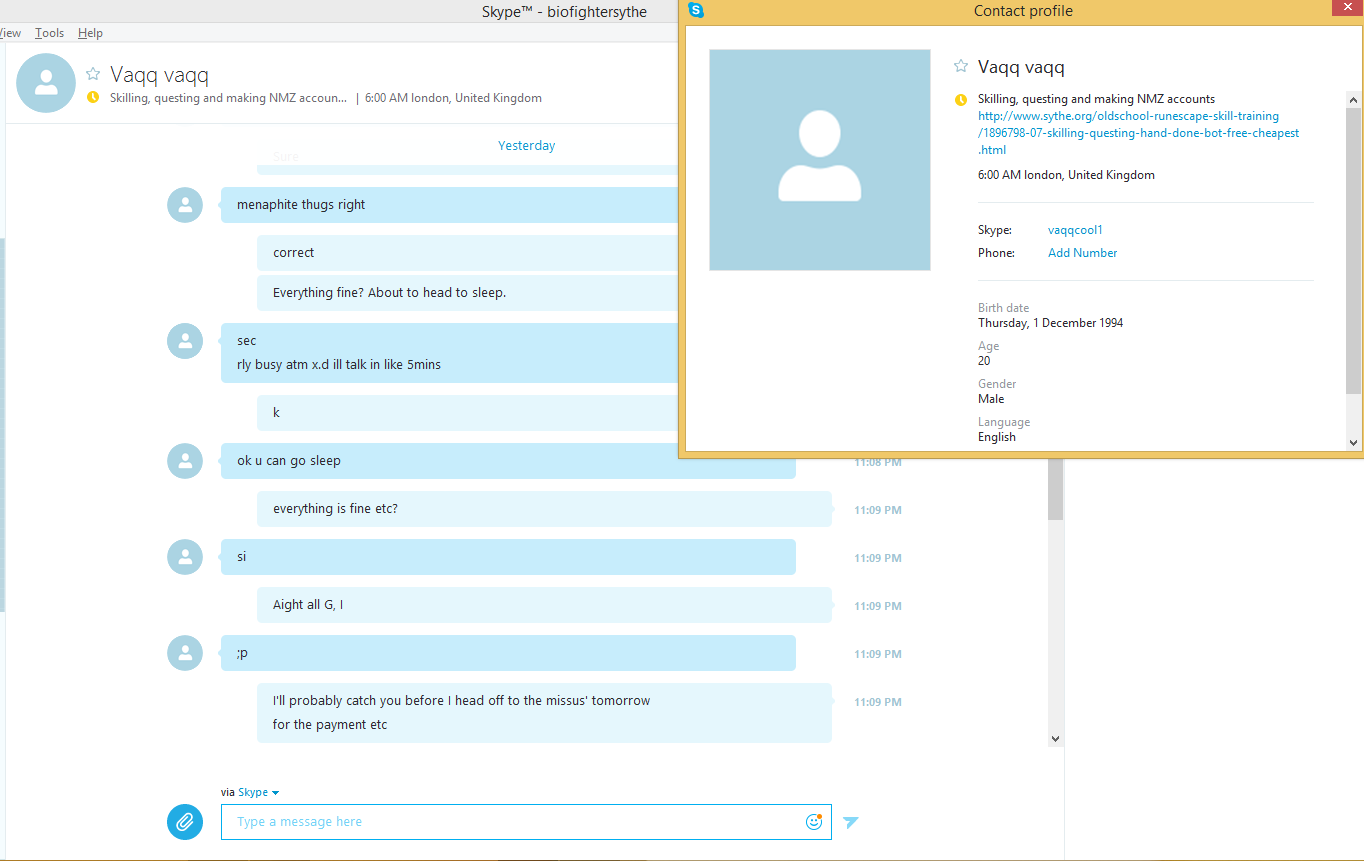The height and width of the screenshot is (861, 1364).
Task: Click the send message arrow icon
Action: [851, 822]
